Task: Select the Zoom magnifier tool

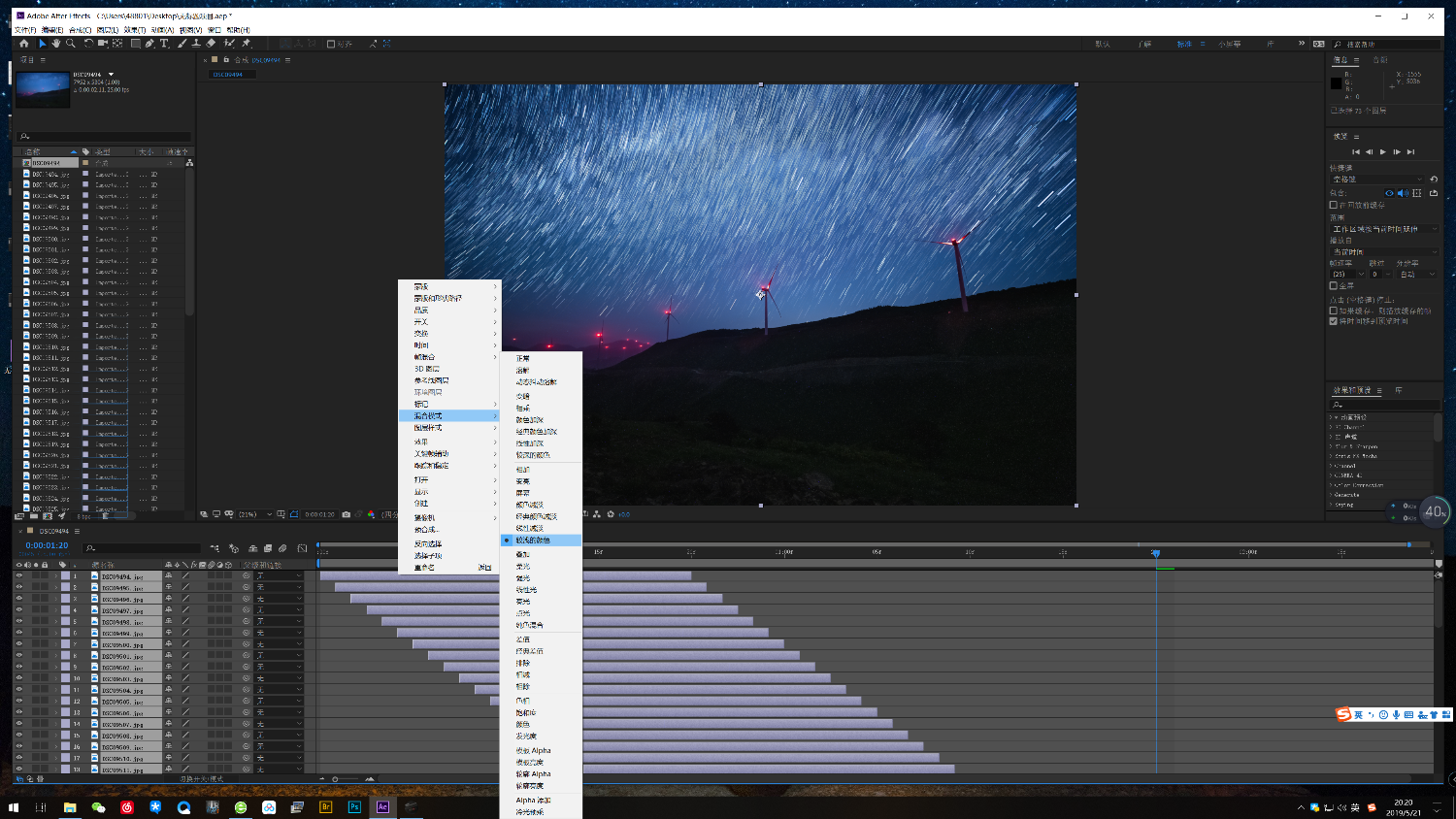Action: 70,44
